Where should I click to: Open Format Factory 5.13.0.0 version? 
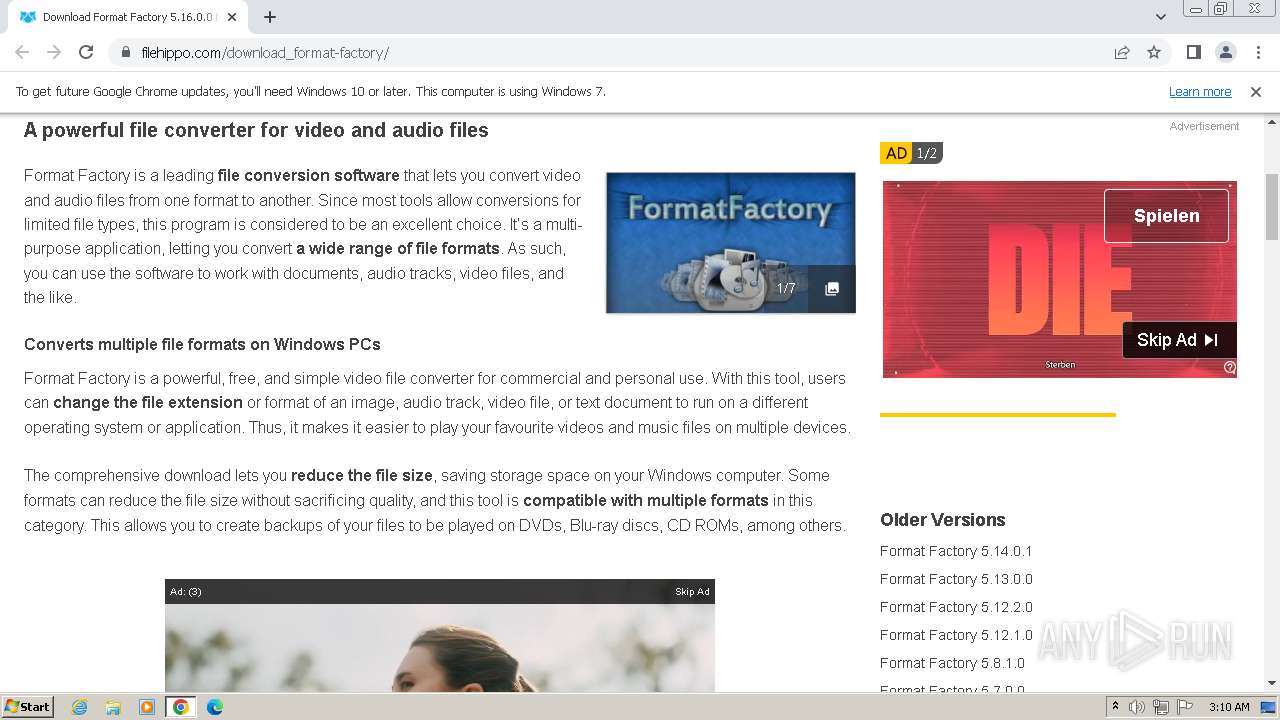pyautogui.click(x=956, y=579)
